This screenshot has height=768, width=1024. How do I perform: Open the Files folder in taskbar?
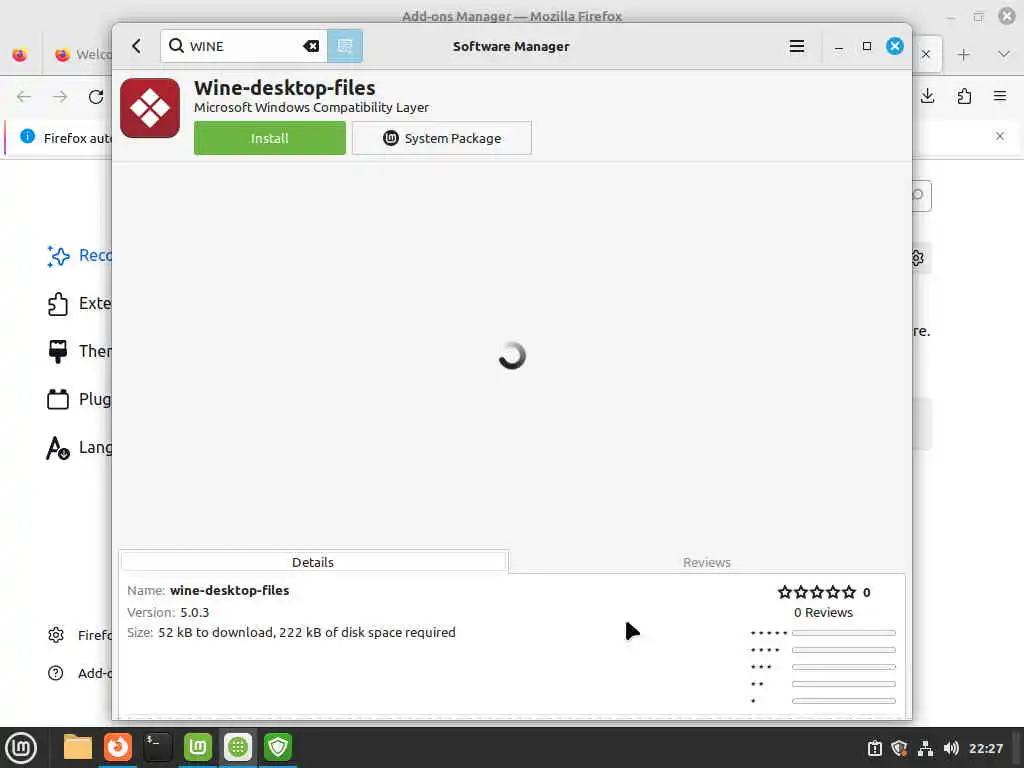coord(78,747)
